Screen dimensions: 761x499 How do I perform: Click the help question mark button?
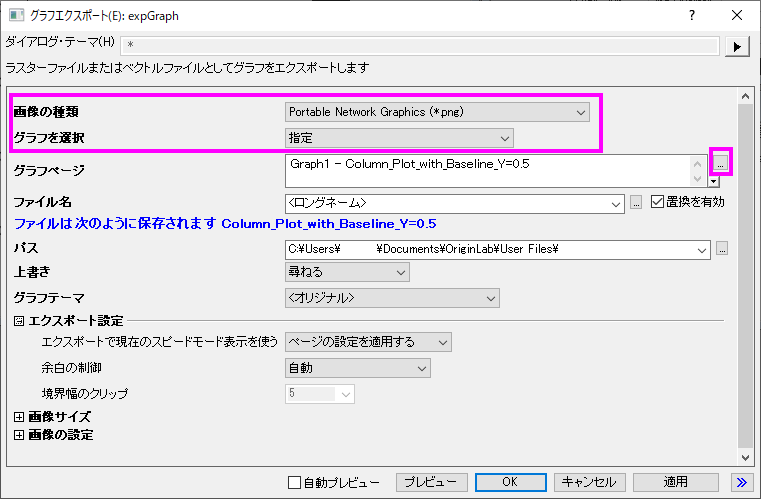coord(692,16)
